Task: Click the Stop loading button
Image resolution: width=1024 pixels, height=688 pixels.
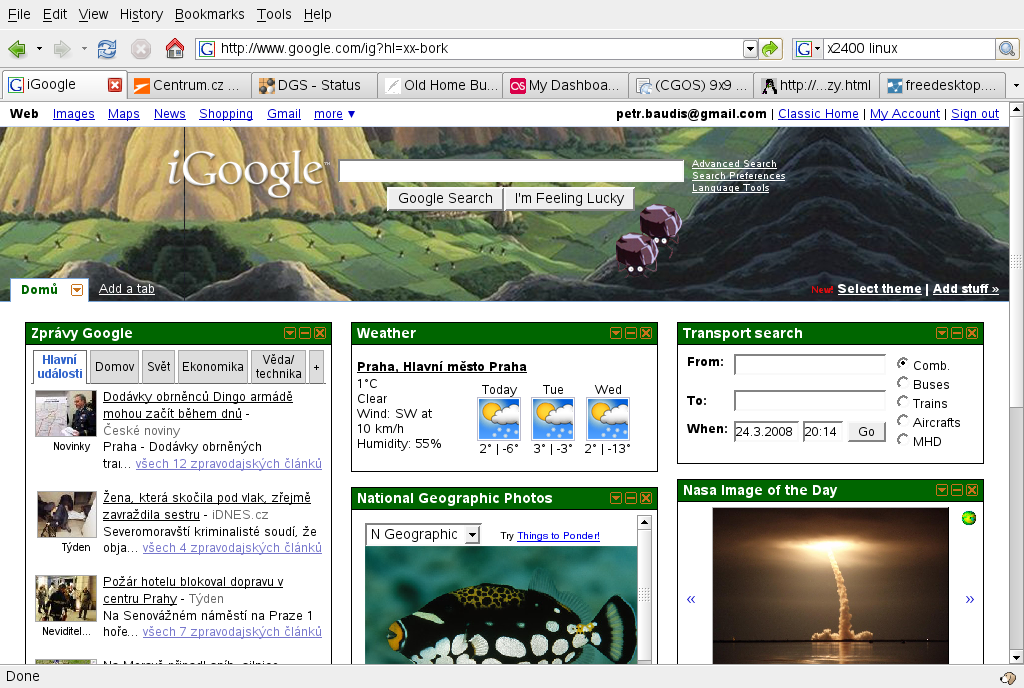Action: [140, 49]
